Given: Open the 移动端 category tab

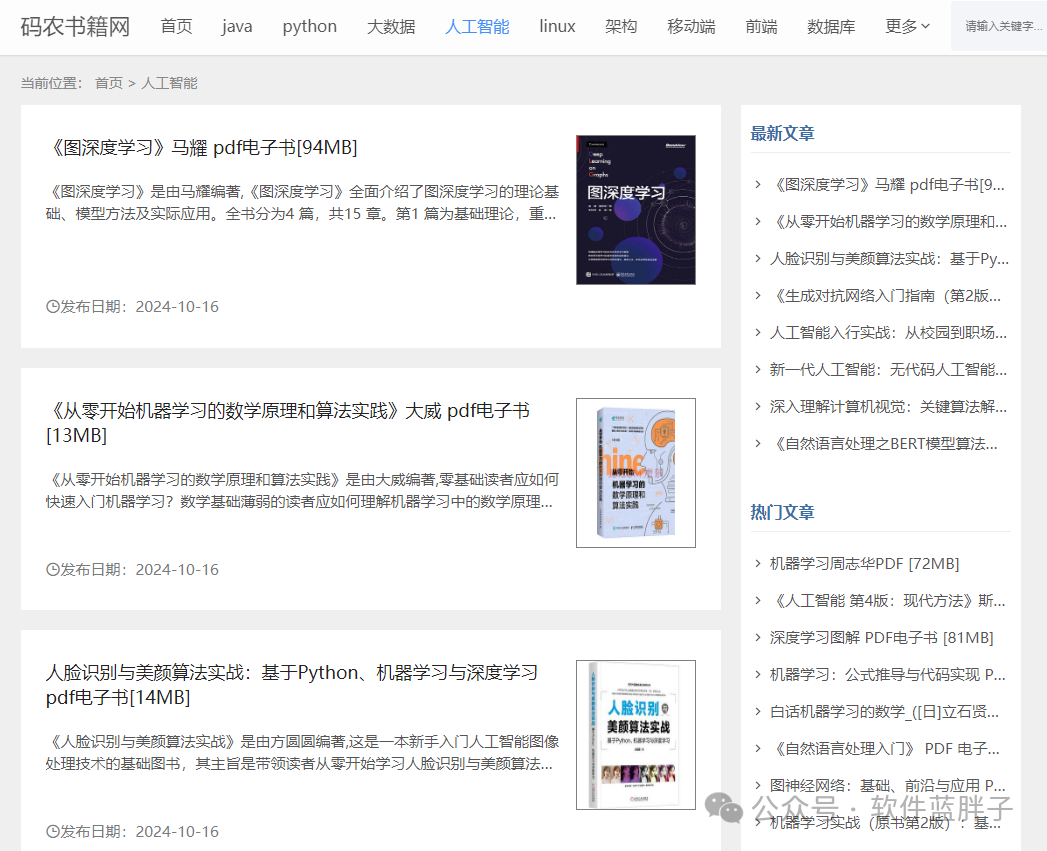Looking at the screenshot, I should pos(691,27).
